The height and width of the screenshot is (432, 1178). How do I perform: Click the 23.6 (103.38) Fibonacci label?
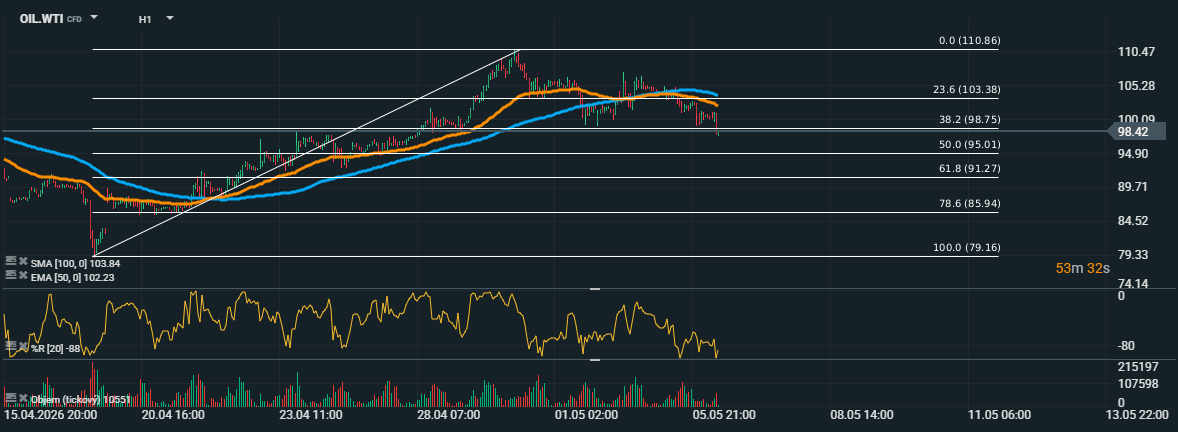[966, 89]
